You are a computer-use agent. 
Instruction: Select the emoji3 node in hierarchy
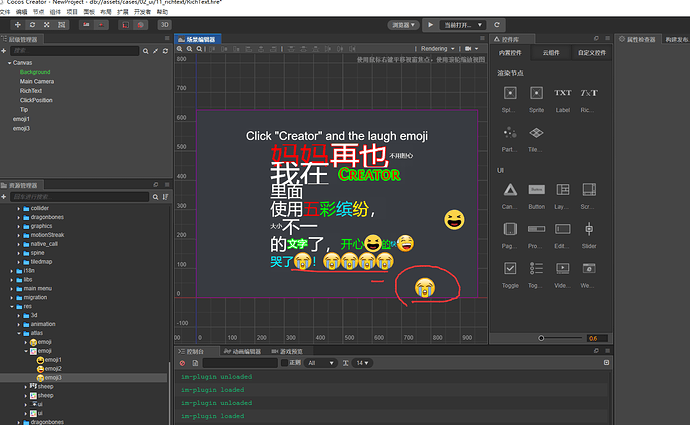[x=21, y=128]
